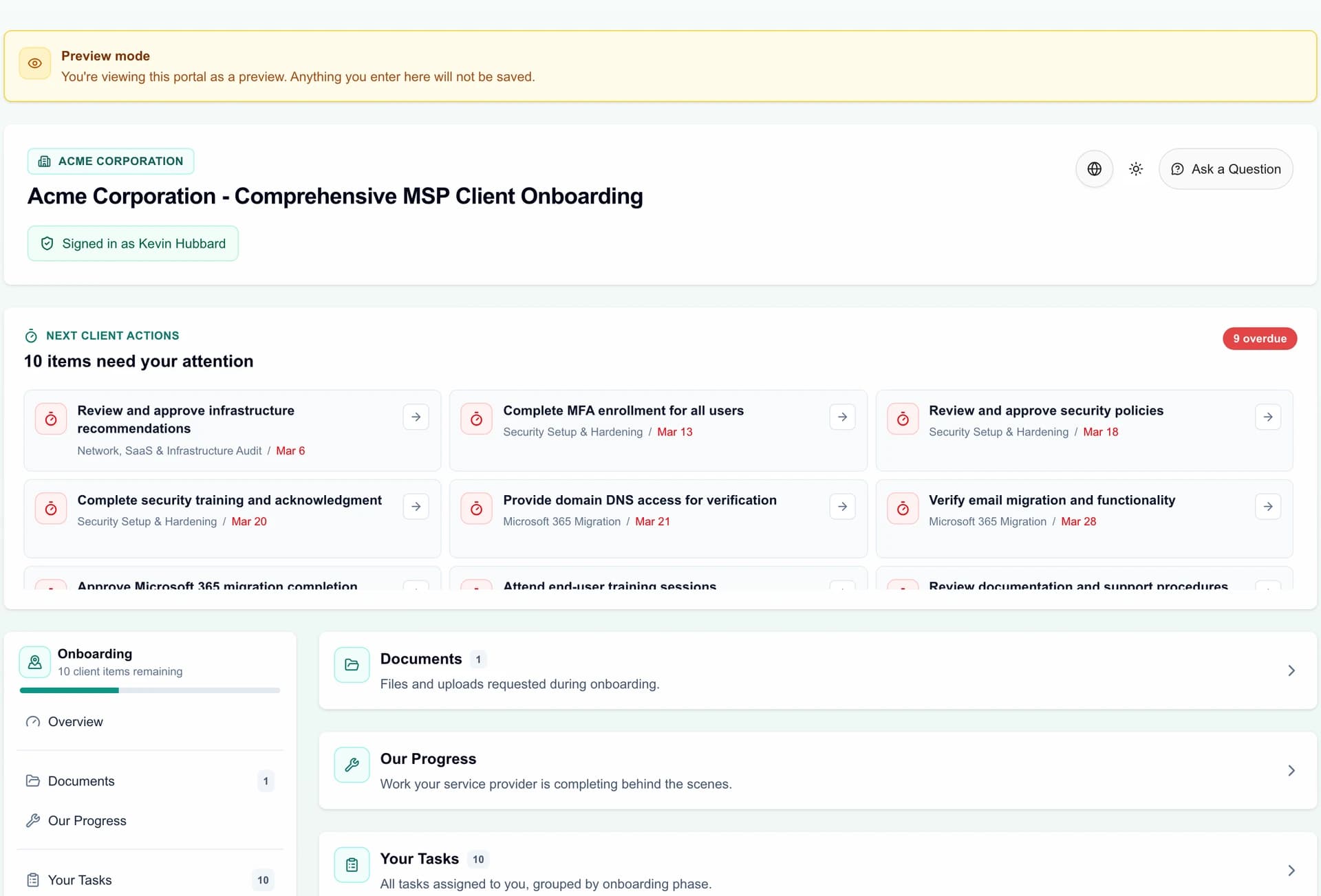Image resolution: width=1321 pixels, height=896 pixels.
Task: Expand the Our Progress section chevron
Action: tap(1291, 770)
